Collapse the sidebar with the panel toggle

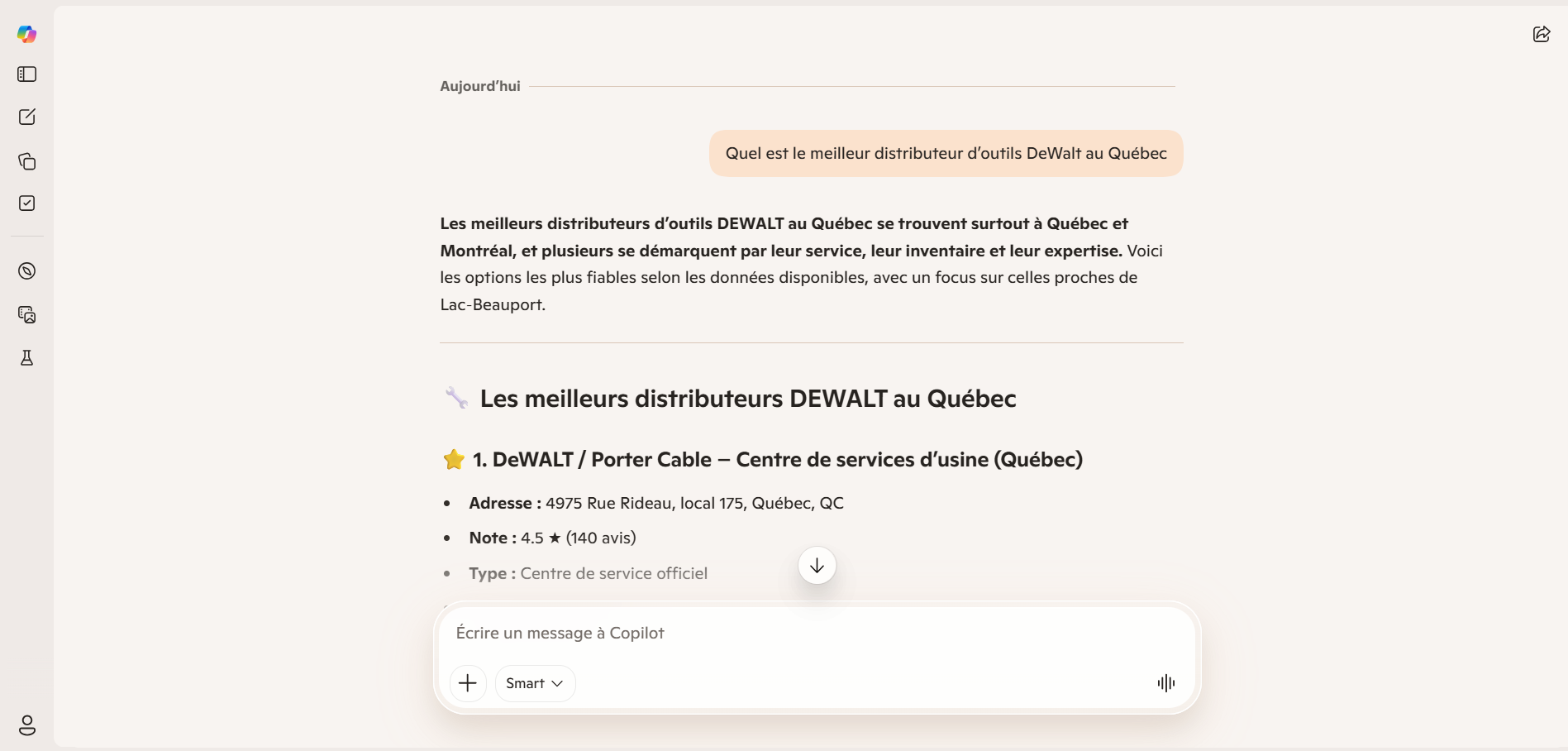pyautogui.click(x=26, y=74)
